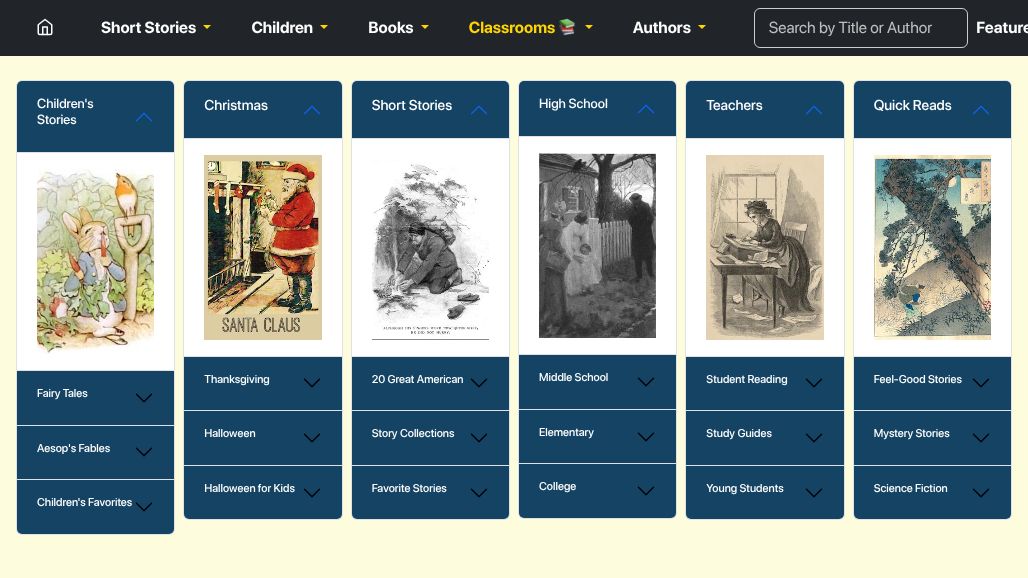Collapse the Children's Stories panel chevron
The height and width of the screenshot is (578, 1028).
tap(144, 117)
